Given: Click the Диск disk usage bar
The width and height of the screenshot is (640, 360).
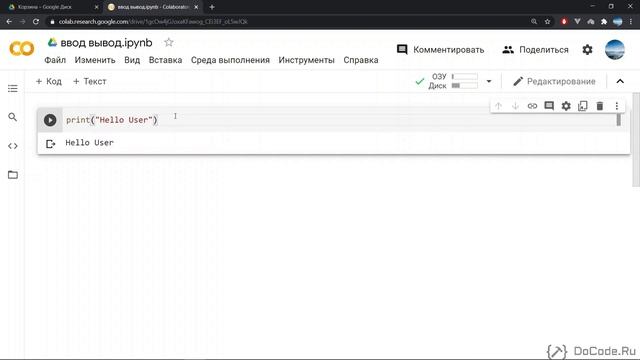Looking at the screenshot, I should point(464,86).
